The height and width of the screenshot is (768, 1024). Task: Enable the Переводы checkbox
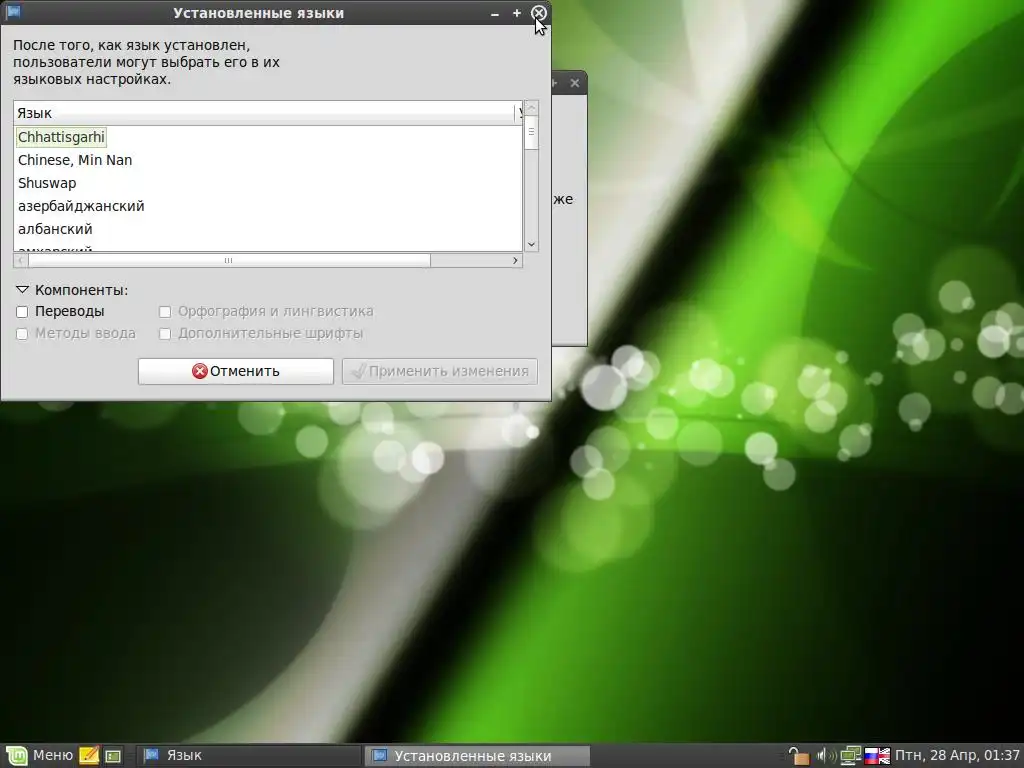(22, 312)
